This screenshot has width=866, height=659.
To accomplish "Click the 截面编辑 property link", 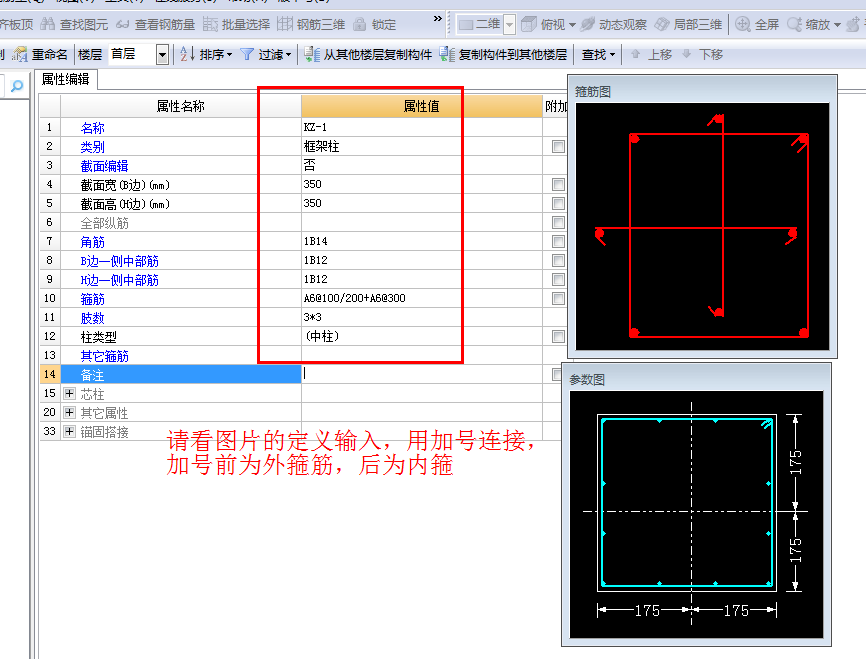I will coord(104,166).
